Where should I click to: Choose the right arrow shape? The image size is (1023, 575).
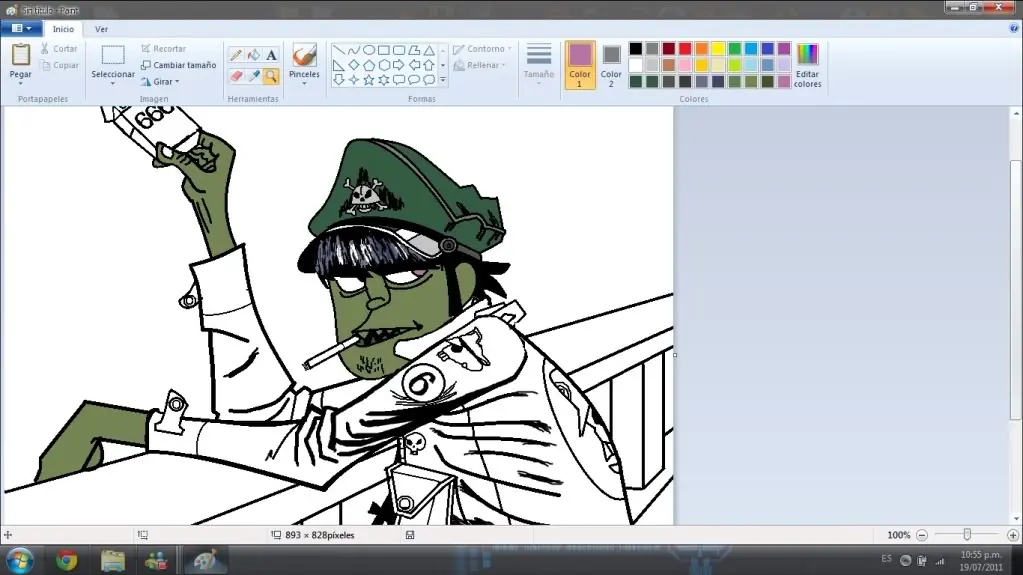tap(399, 65)
